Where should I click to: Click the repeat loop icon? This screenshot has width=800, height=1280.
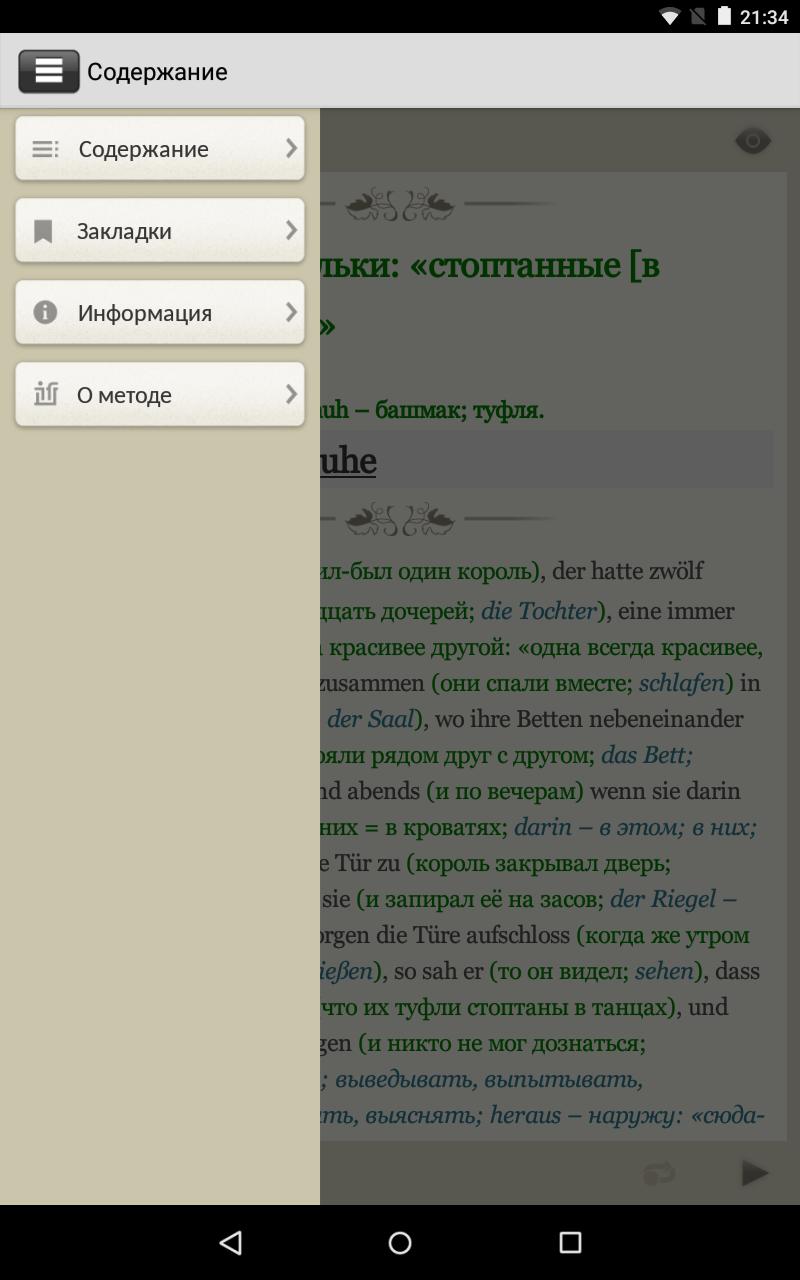(x=660, y=1172)
